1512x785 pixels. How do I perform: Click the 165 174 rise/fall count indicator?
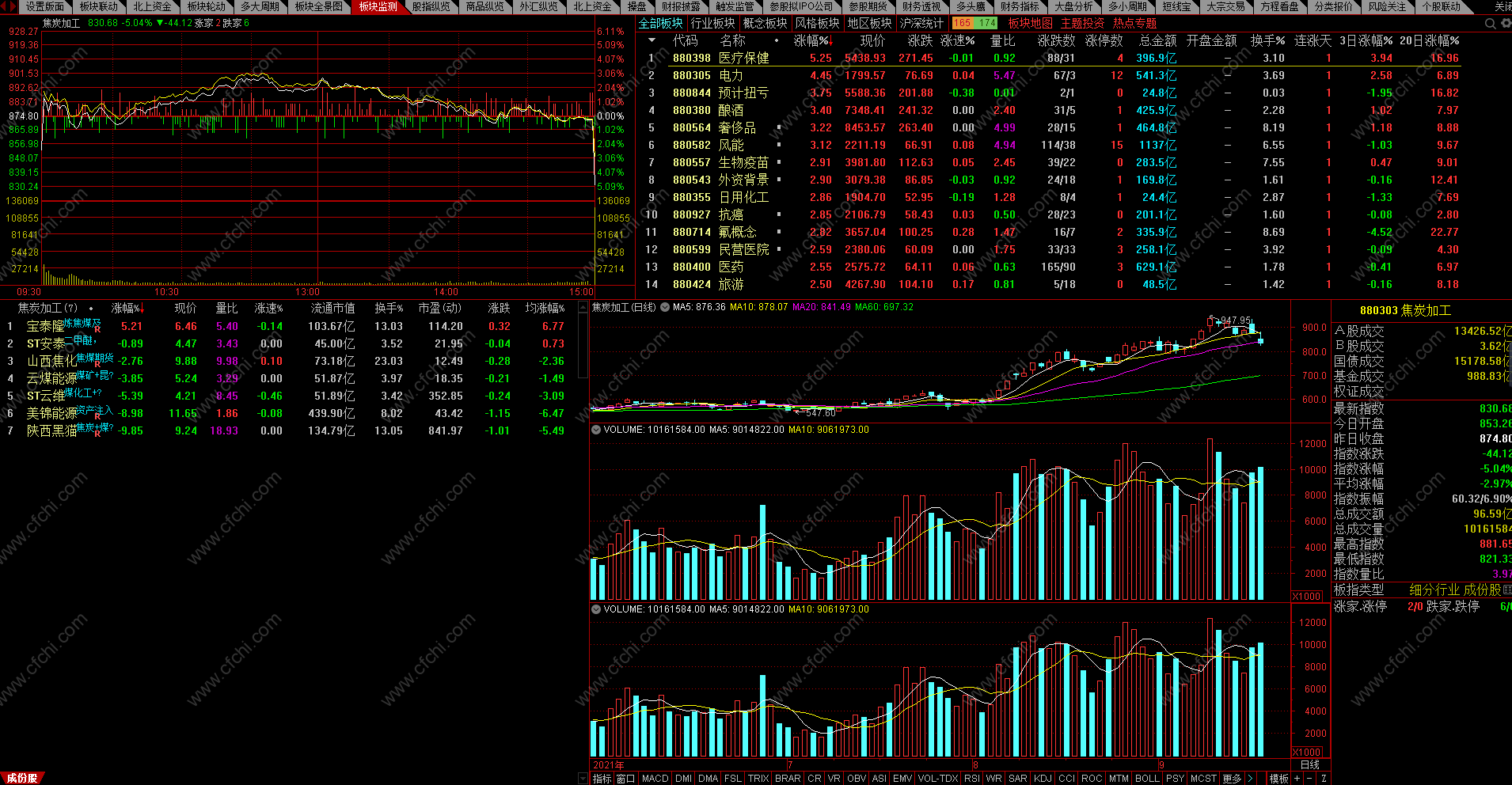tap(974, 24)
